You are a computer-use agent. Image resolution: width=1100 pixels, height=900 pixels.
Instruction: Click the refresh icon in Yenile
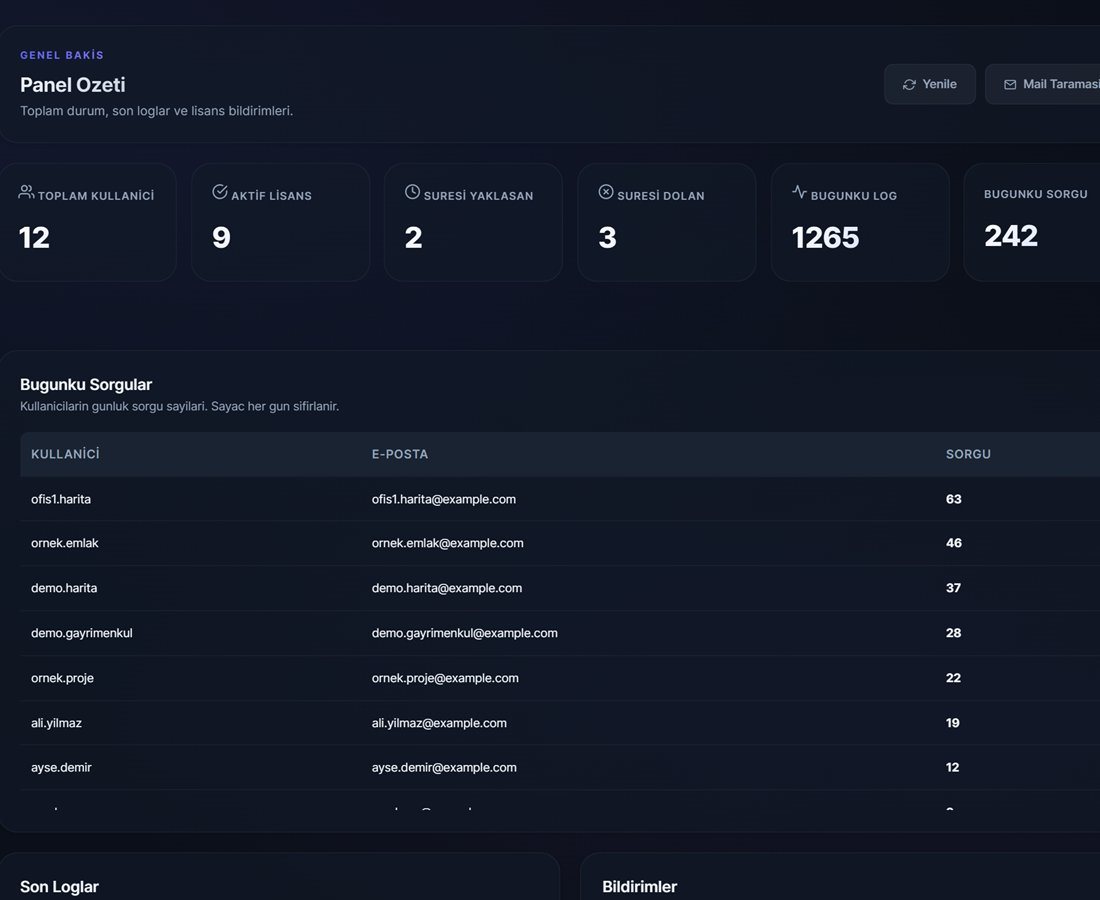[x=909, y=85]
